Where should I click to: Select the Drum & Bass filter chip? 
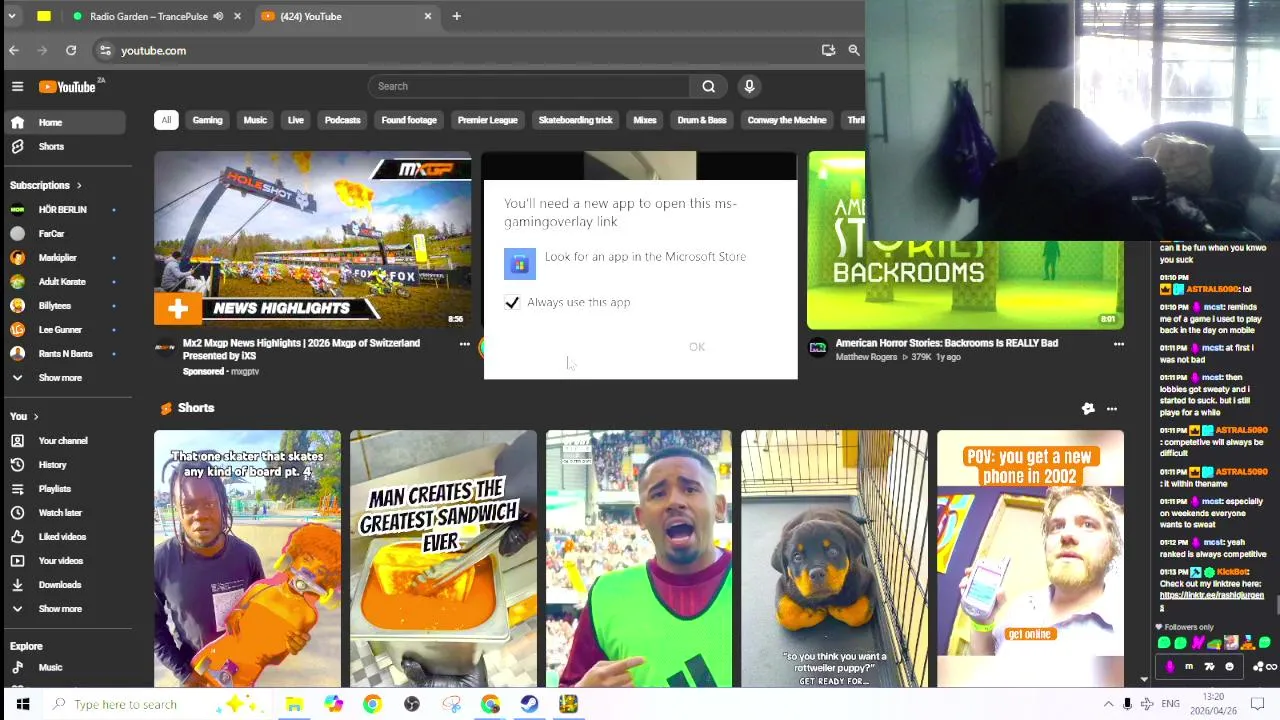[x=702, y=120]
